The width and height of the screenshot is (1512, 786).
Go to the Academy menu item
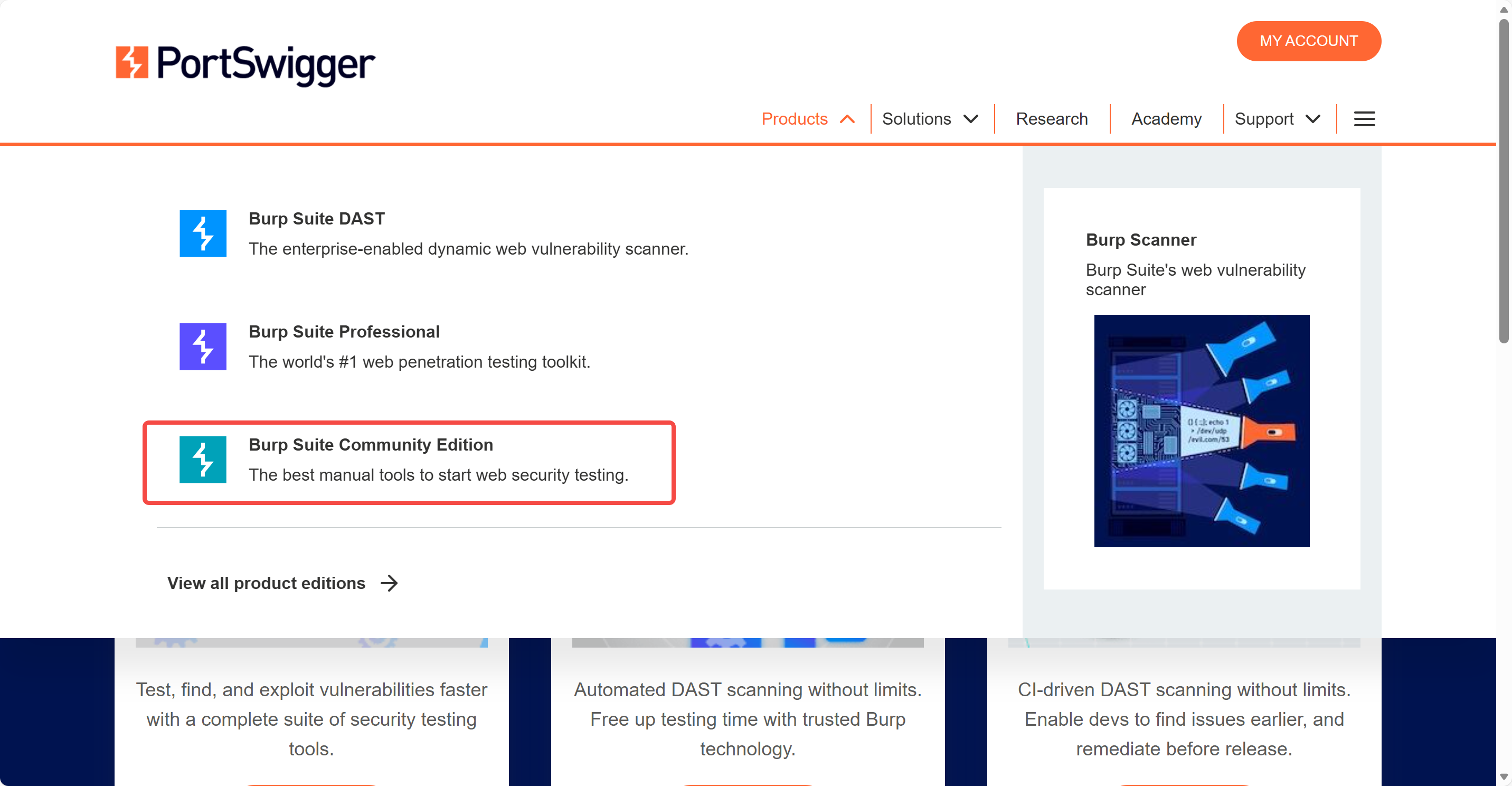(x=1166, y=119)
